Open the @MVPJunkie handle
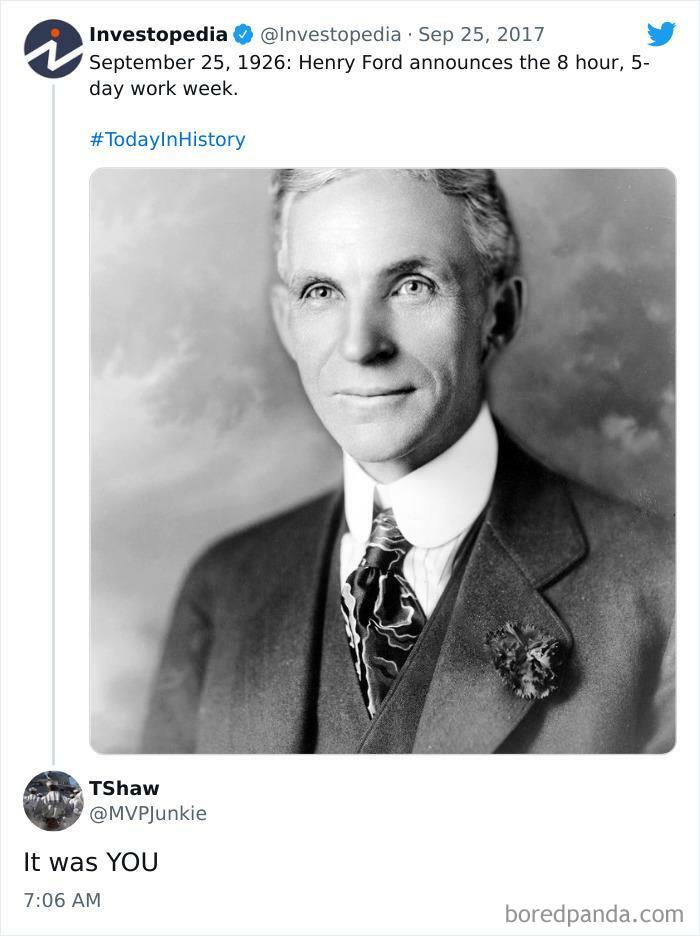The image size is (700, 936). pos(148,813)
